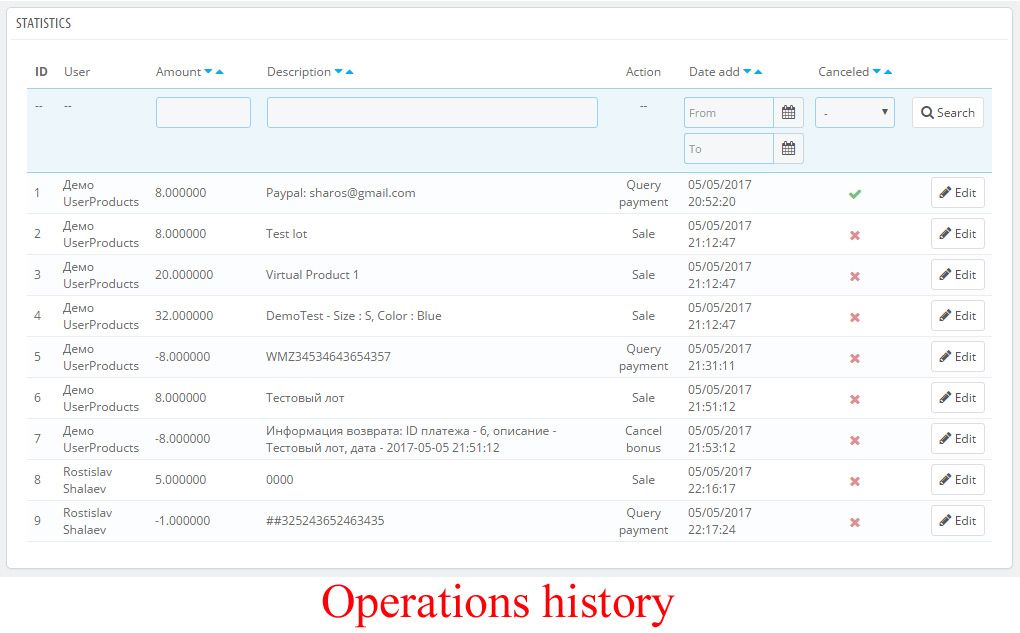Toggle canceled status for row 9
This screenshot has width=1020, height=633.
click(854, 522)
